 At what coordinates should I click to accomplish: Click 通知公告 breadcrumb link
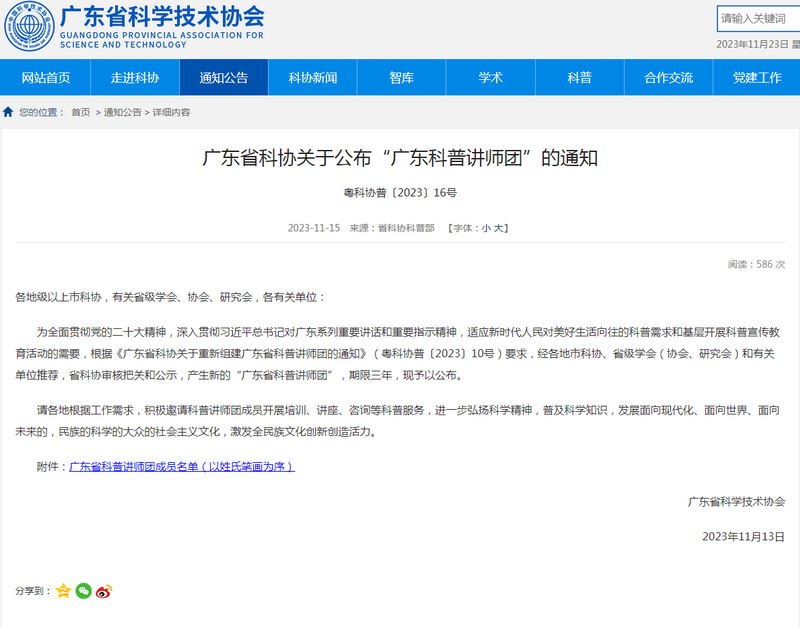coord(123,113)
